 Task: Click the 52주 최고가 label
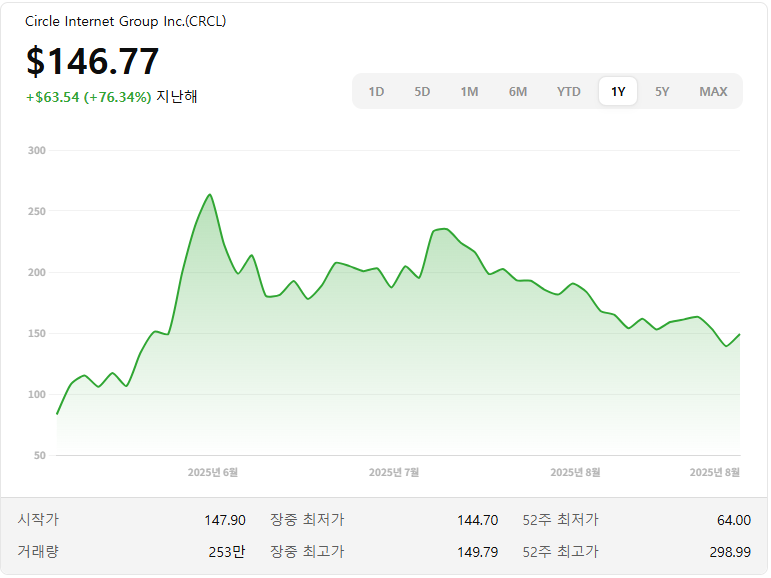click(x=560, y=551)
